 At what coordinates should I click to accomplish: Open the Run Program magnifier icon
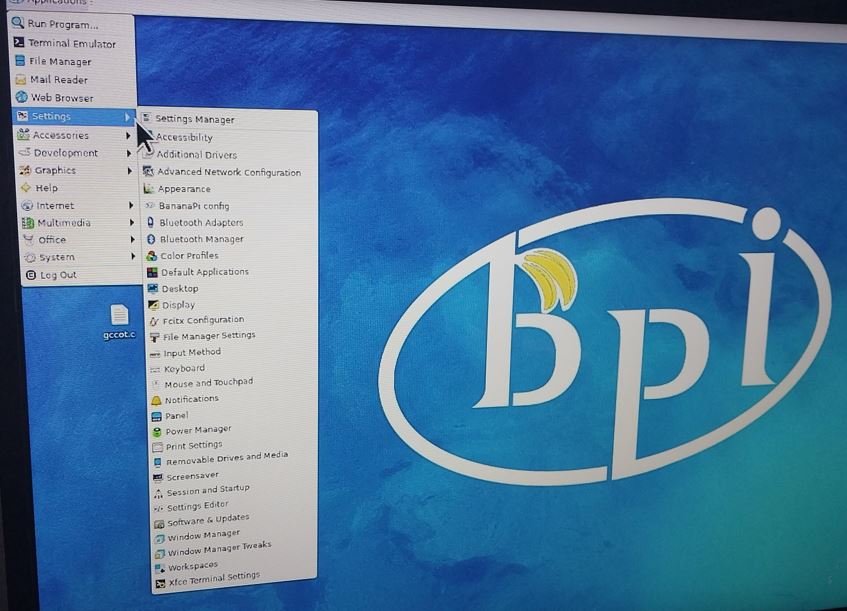pos(17,23)
